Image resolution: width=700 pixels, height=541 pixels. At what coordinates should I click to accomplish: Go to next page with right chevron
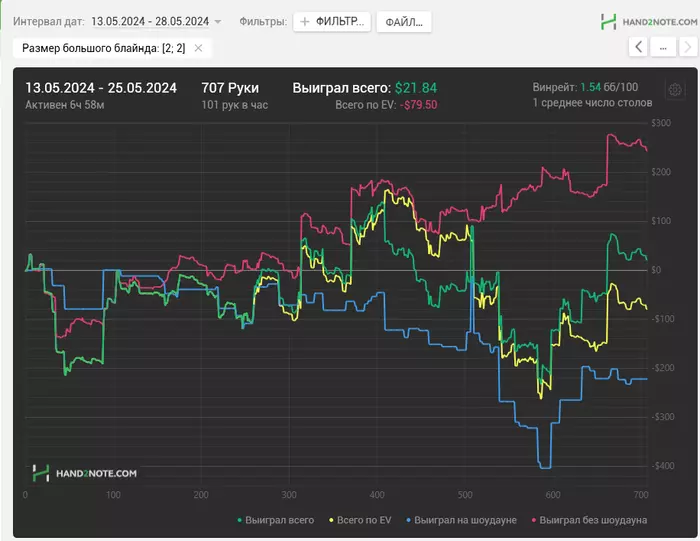(x=688, y=46)
